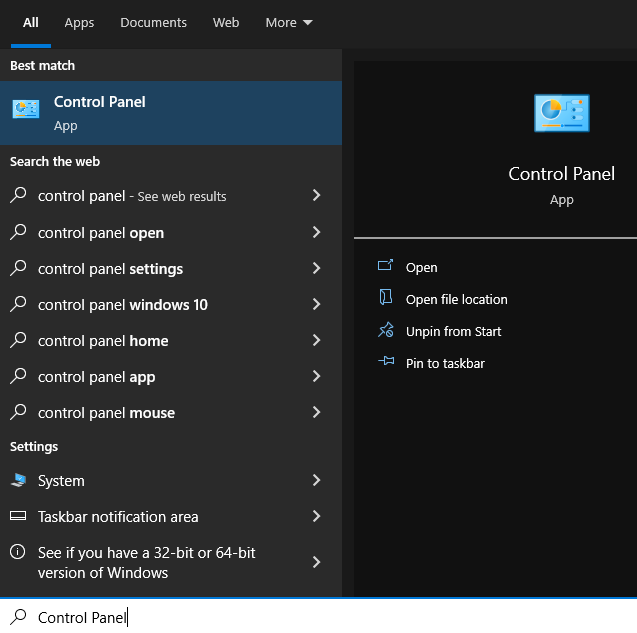Click the 'Best match' section header
The image size is (637, 633).
[43, 65]
